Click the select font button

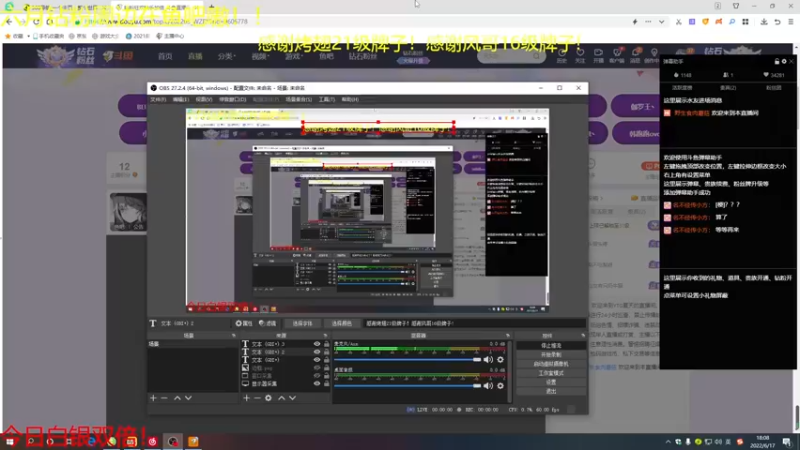click(x=302, y=323)
